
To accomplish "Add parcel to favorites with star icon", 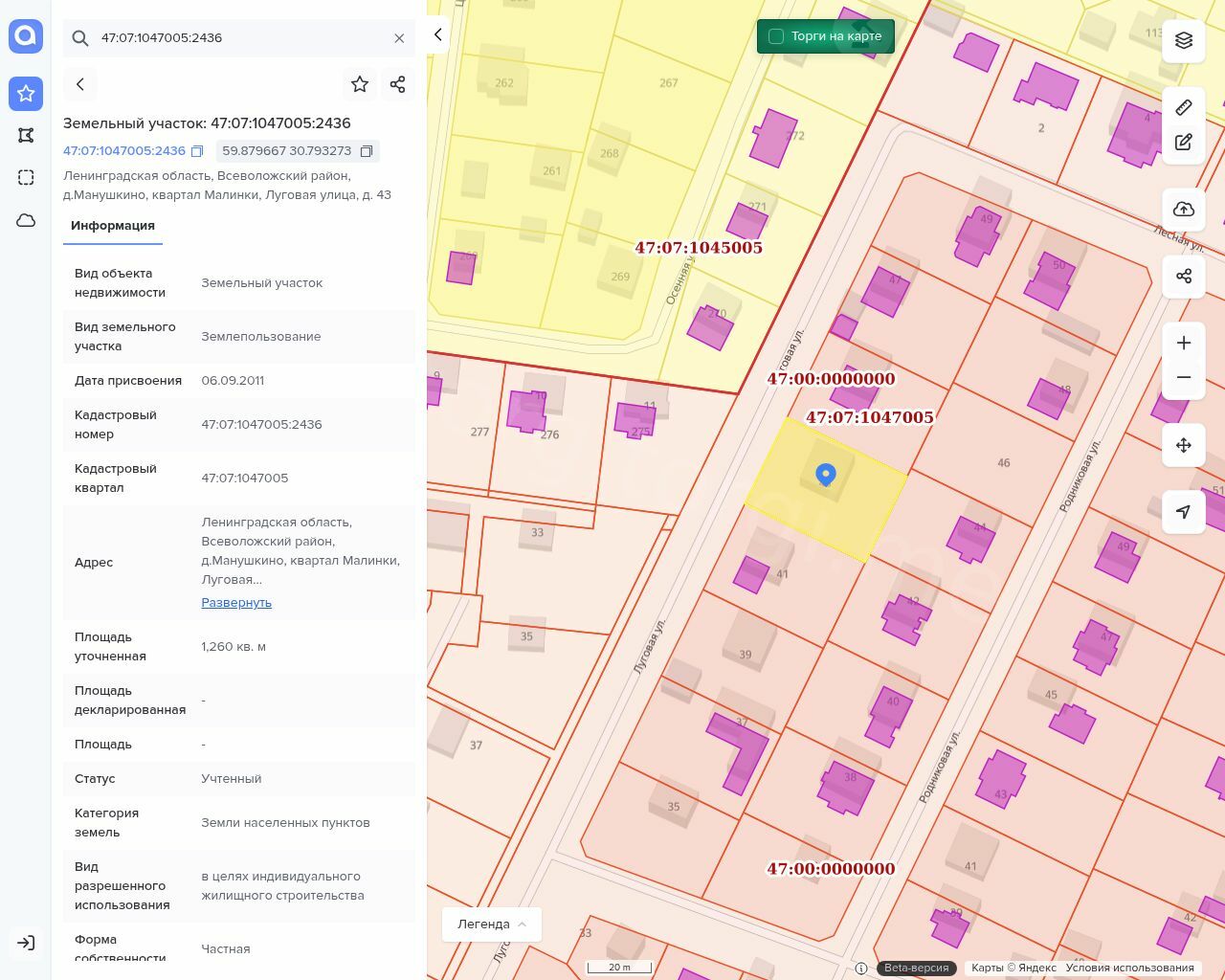I will point(360,84).
